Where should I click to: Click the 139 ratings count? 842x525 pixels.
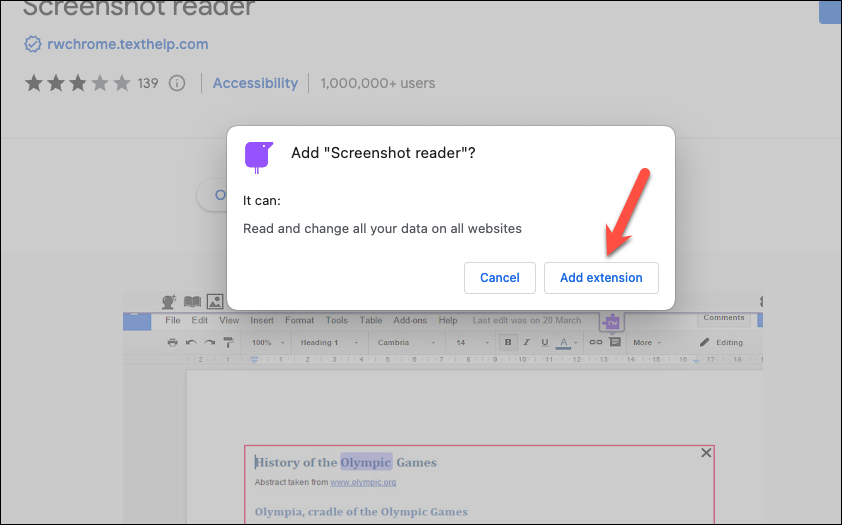tap(148, 83)
